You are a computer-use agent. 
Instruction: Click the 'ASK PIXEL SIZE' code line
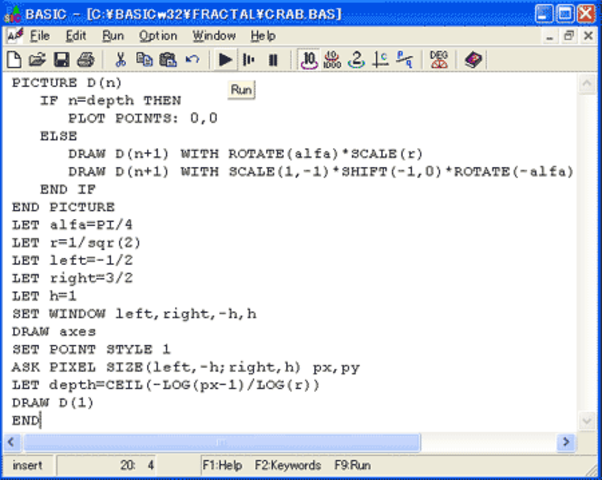point(186,367)
